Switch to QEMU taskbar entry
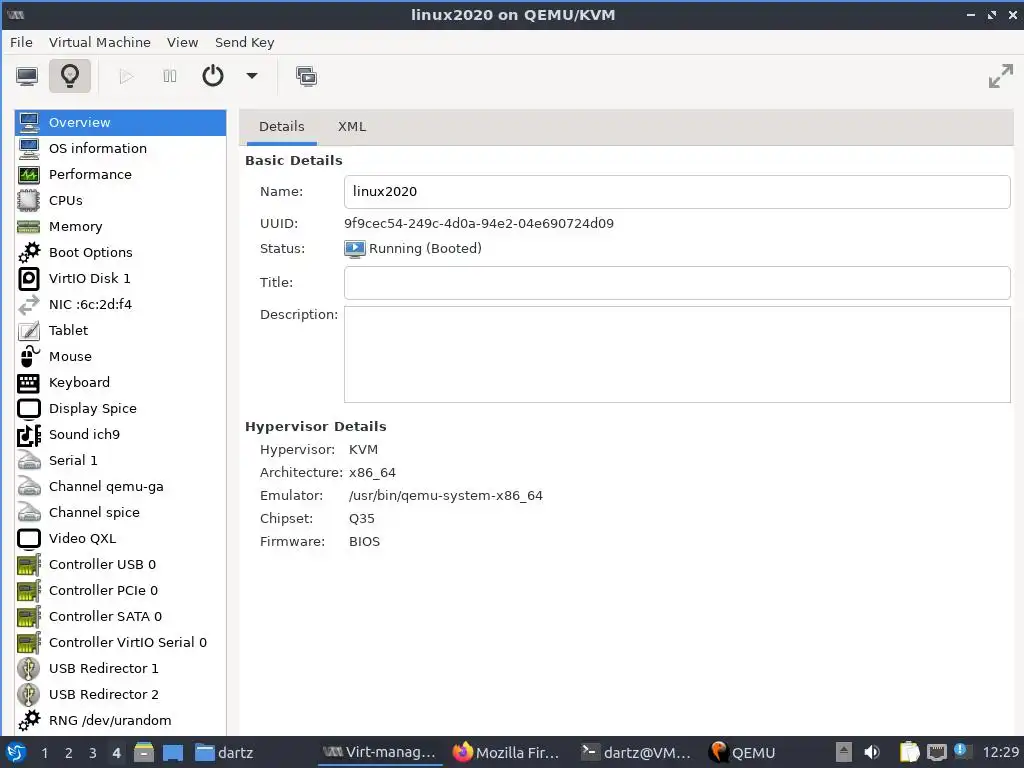This screenshot has width=1024, height=768. [743, 753]
